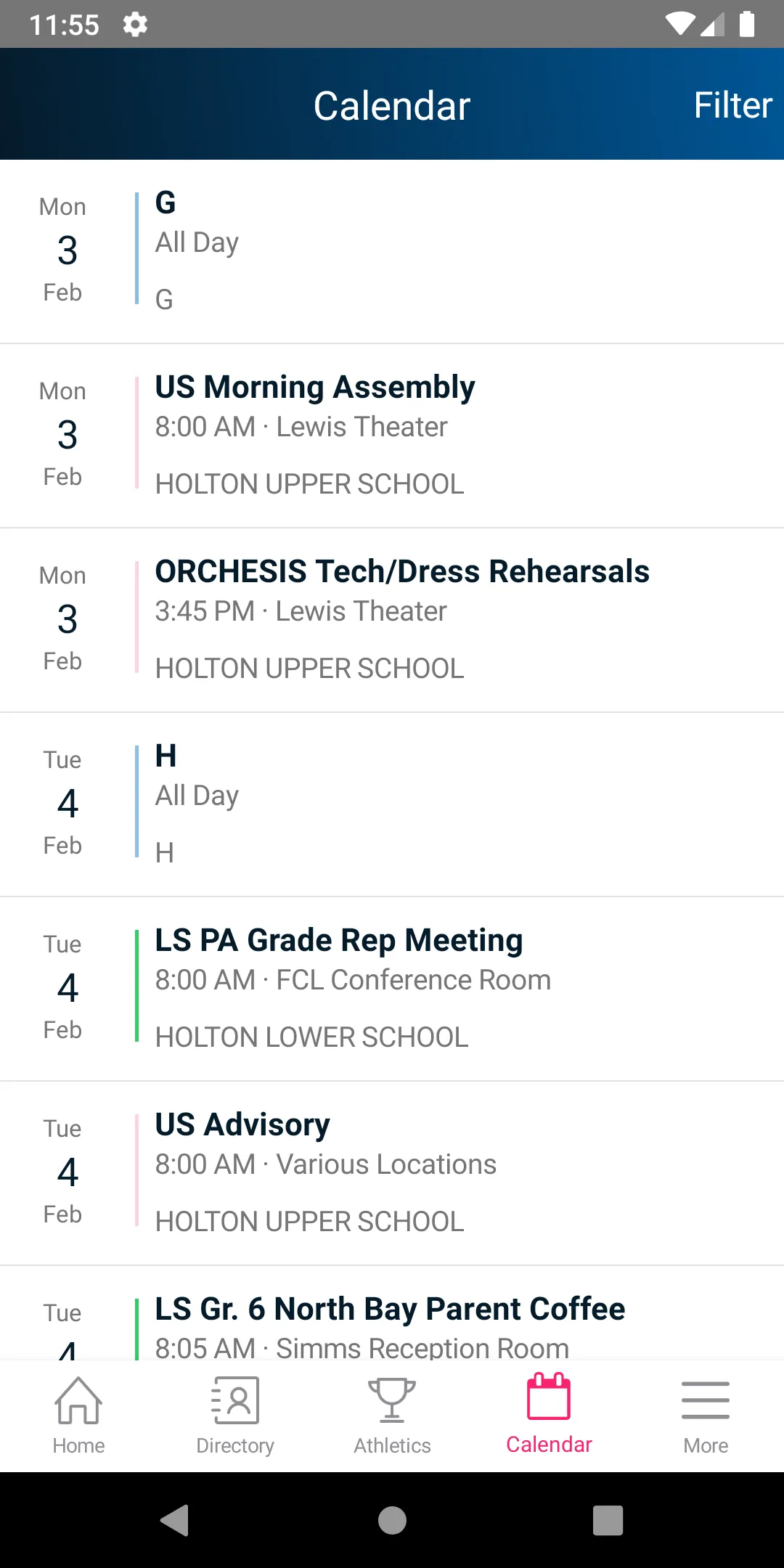Viewport: 784px width, 1568px height.
Task: Open ORCHESIS Tech/Dress Rehearsals event
Action: tap(392, 620)
